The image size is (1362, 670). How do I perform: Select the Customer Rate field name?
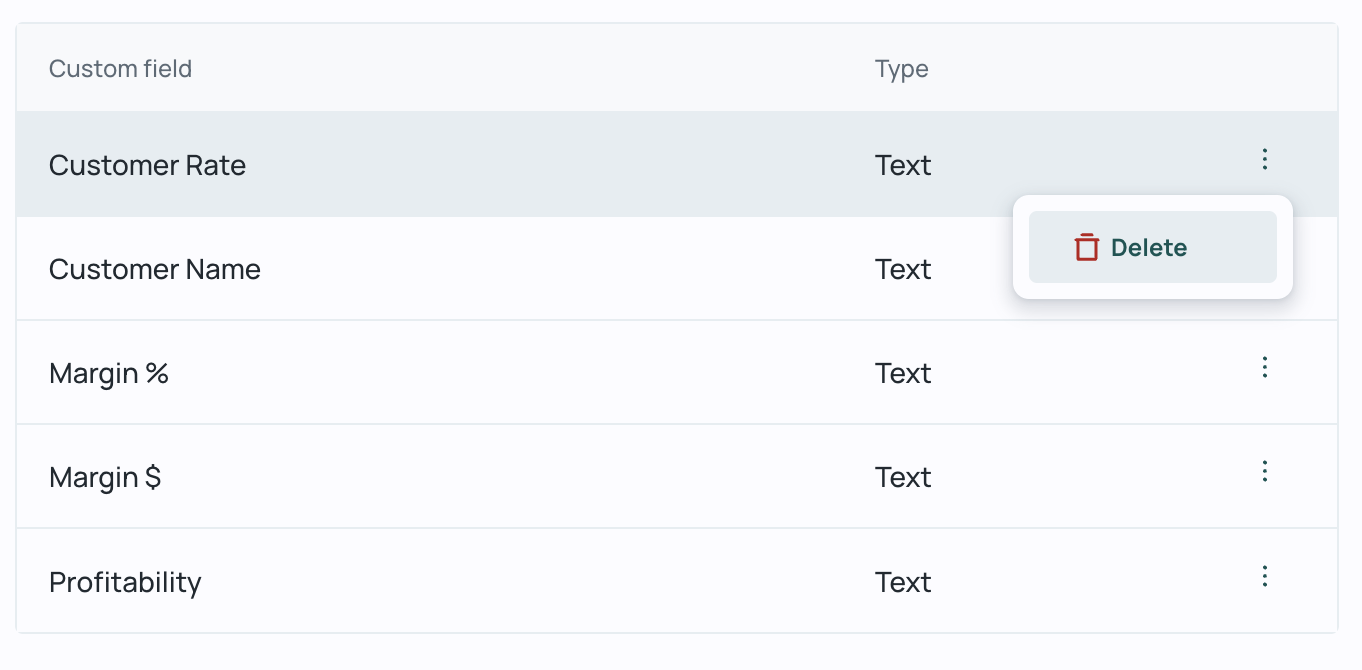147,165
